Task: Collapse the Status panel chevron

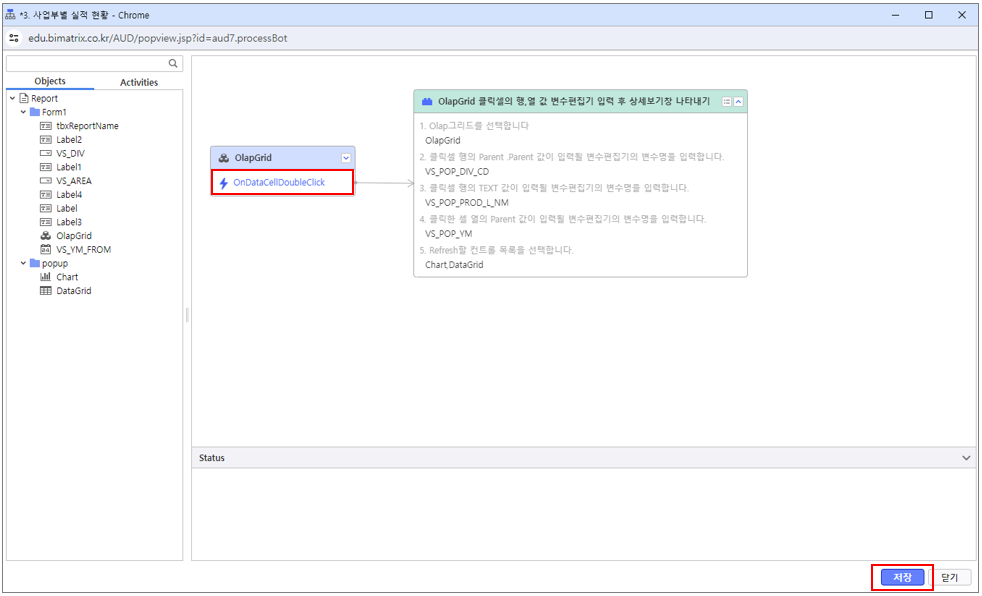Action: 966,458
